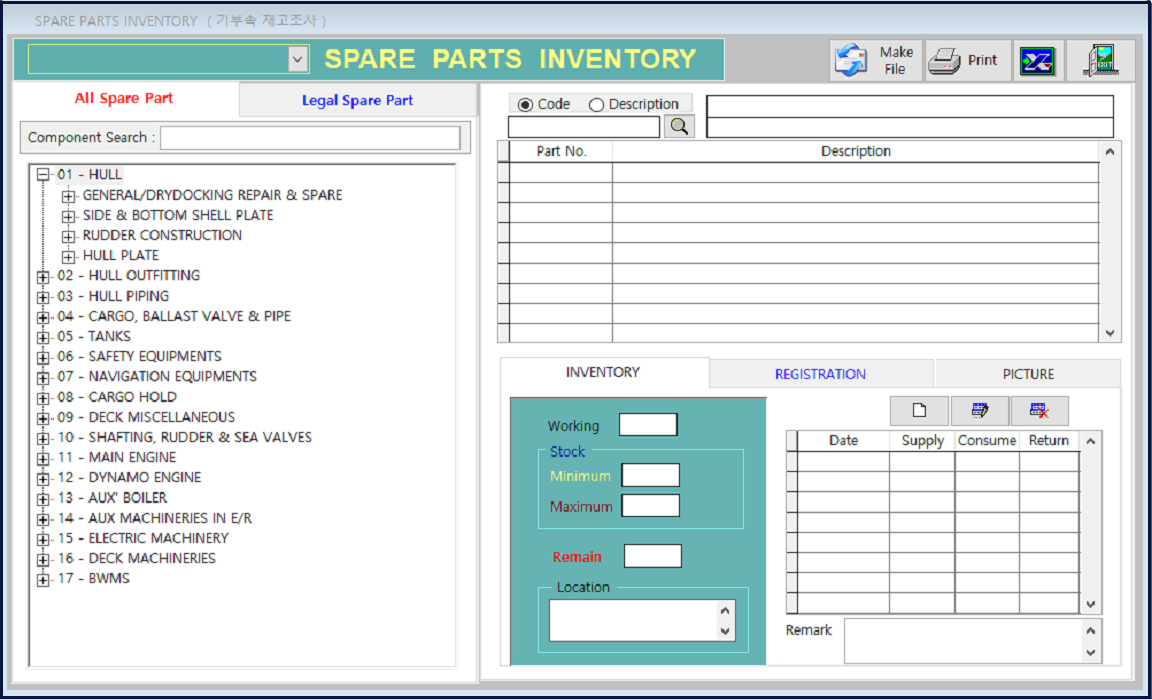Click the Excel export icon
This screenshot has width=1152, height=700.
tap(1037, 60)
